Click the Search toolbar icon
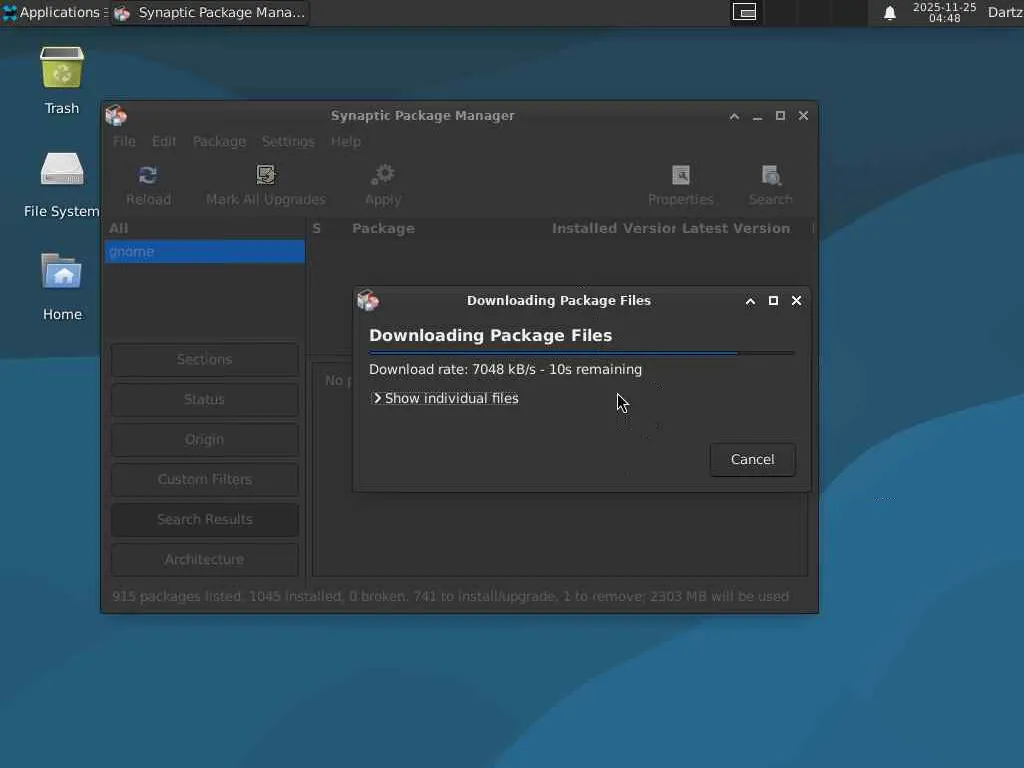Image resolution: width=1024 pixels, height=768 pixels. [x=771, y=175]
